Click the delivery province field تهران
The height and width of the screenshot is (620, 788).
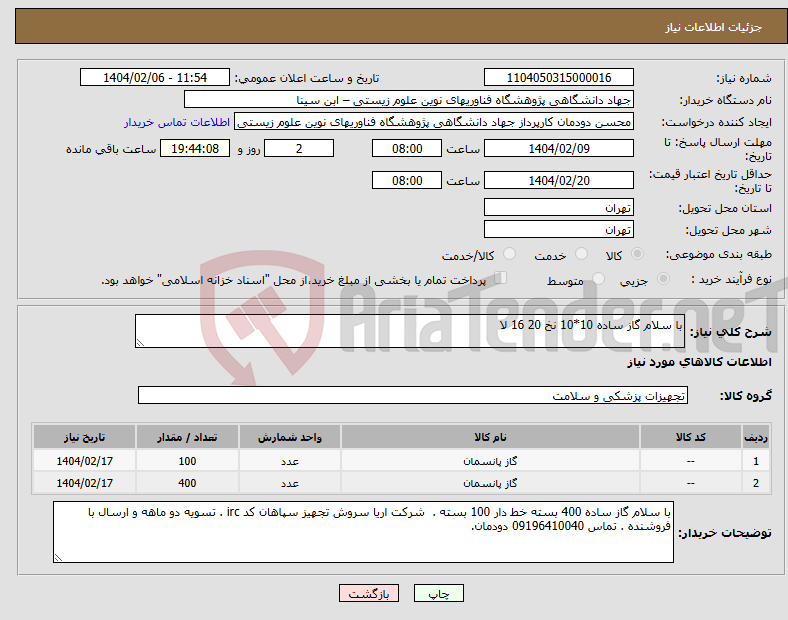click(x=558, y=207)
